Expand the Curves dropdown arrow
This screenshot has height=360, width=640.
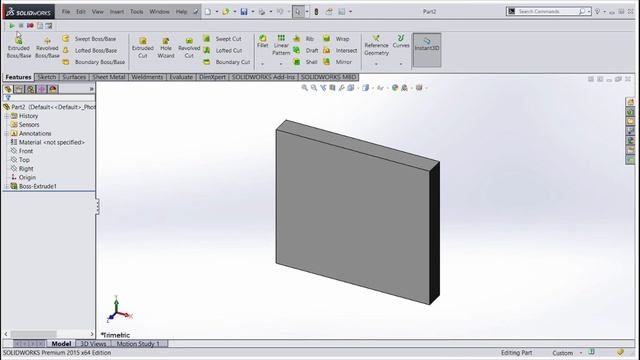(401, 64)
